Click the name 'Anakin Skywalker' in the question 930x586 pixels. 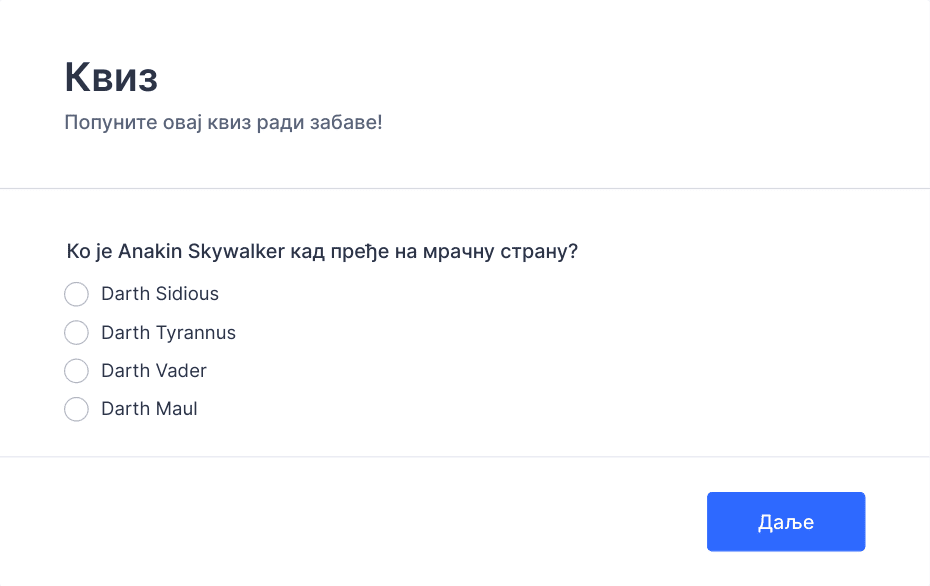pos(202,251)
